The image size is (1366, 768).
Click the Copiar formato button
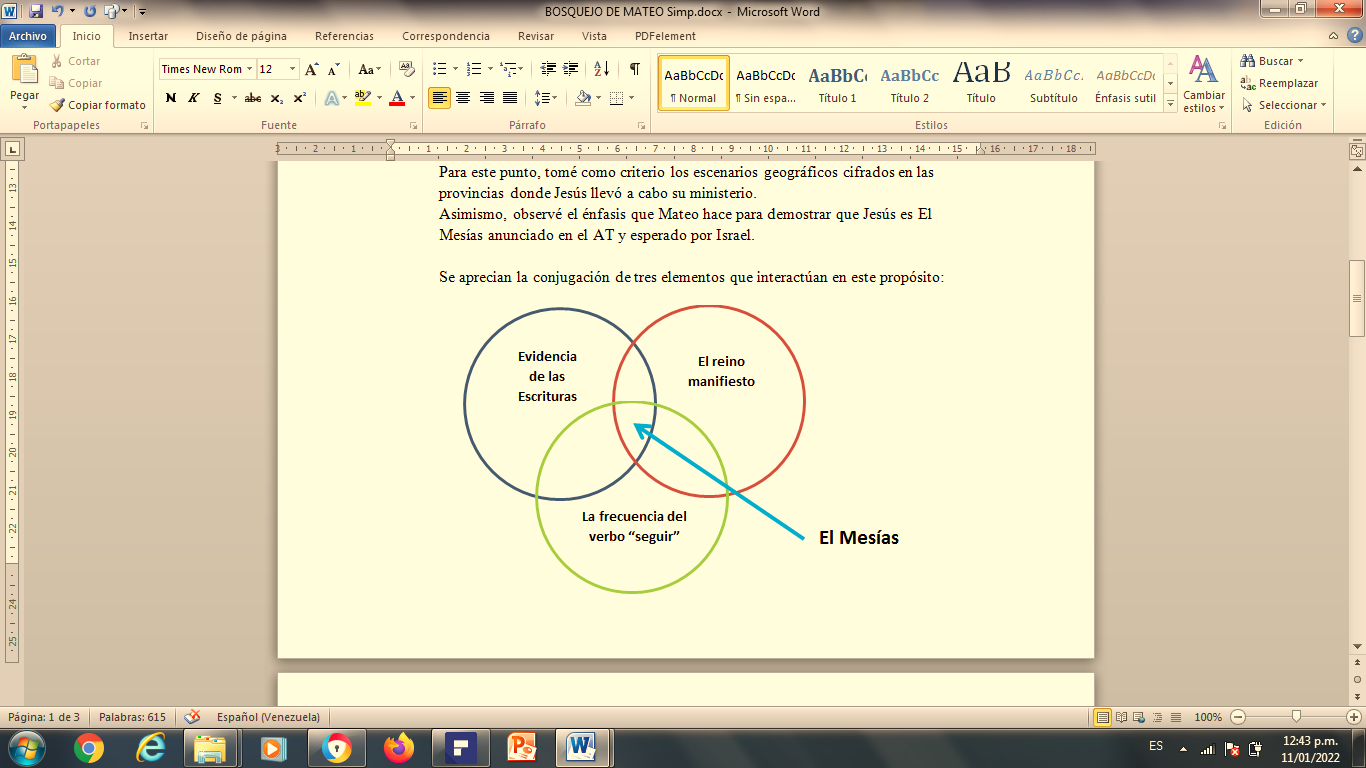(x=98, y=105)
